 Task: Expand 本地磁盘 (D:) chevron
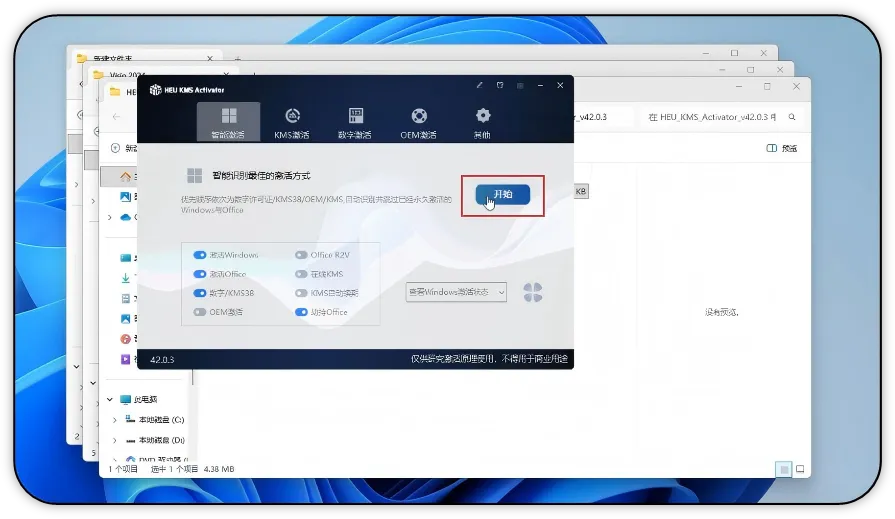[115, 440]
